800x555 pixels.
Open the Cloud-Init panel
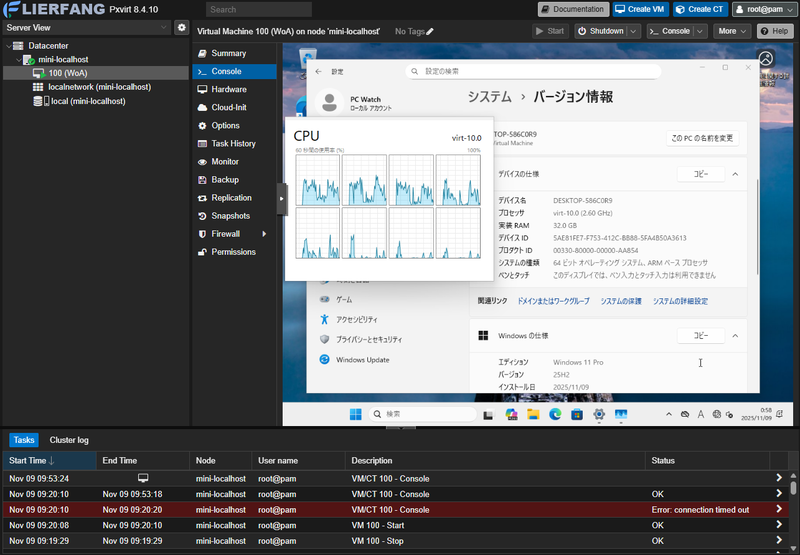[234, 108]
